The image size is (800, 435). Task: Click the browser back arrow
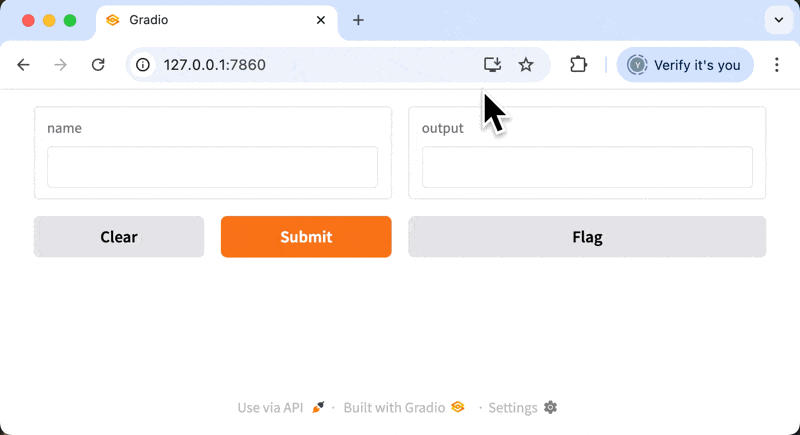(x=24, y=65)
